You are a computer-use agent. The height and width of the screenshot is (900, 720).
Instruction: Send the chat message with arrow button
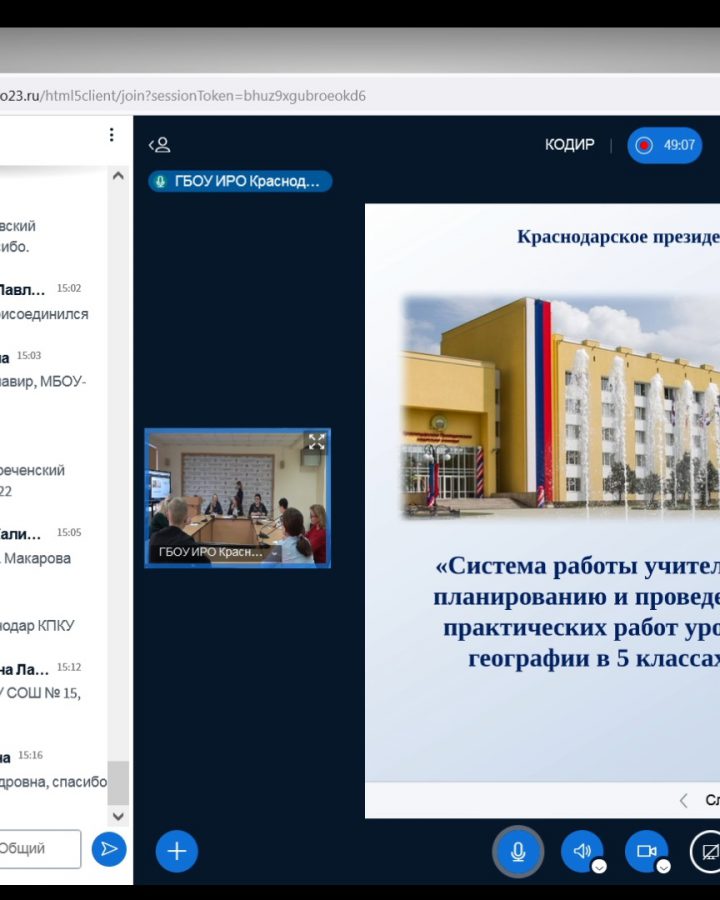click(x=109, y=849)
